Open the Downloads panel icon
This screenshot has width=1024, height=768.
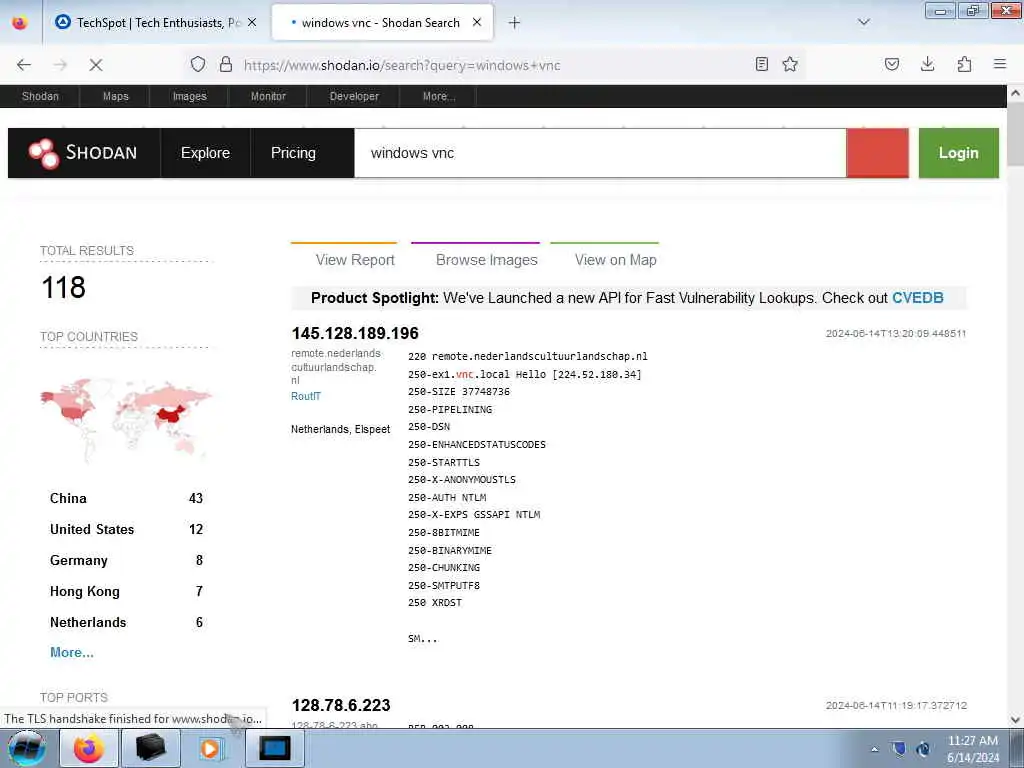927,64
